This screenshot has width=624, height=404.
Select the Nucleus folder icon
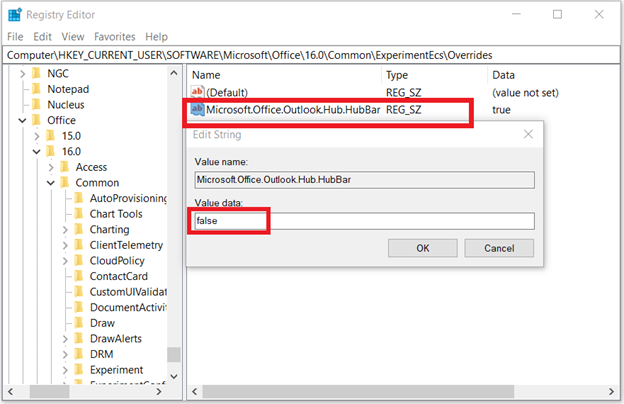click(x=37, y=104)
